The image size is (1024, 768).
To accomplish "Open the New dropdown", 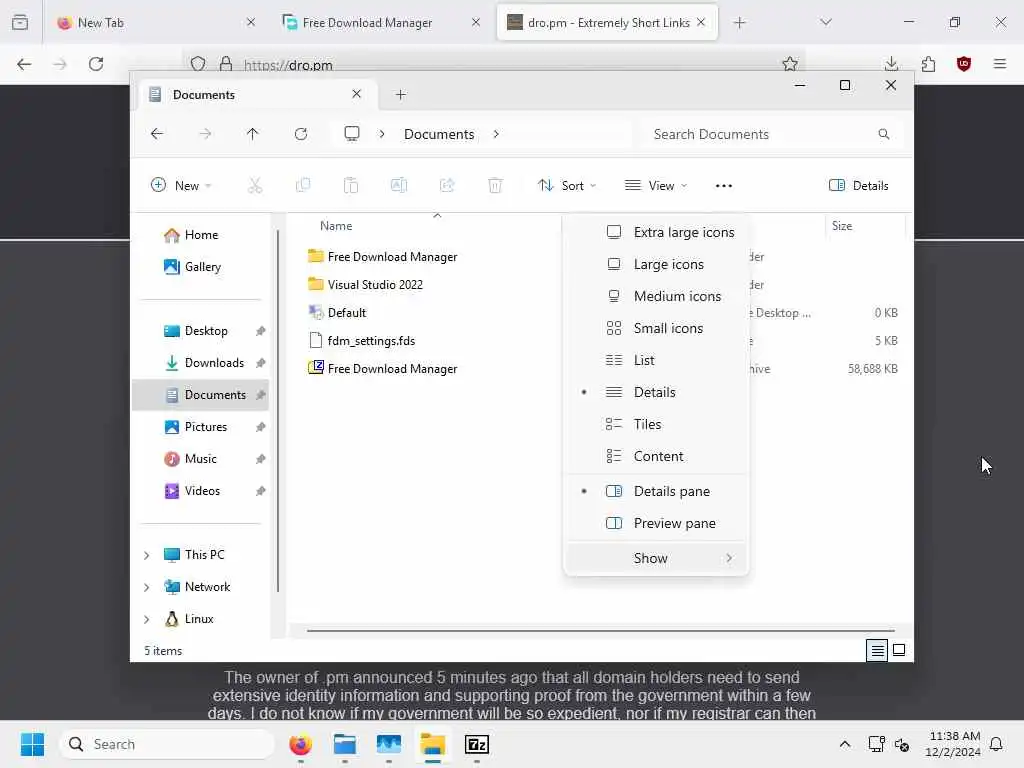I will 182,186.
